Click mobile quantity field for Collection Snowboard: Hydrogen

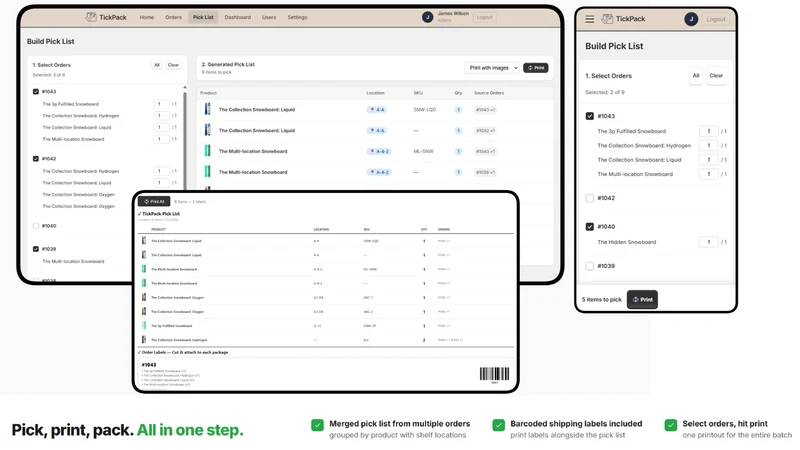pos(709,146)
